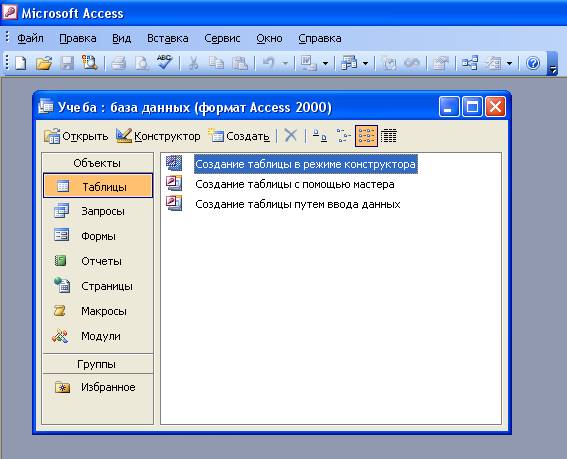Click the Open folder toolbar icon
The width and height of the screenshot is (567, 459).
tap(44, 64)
